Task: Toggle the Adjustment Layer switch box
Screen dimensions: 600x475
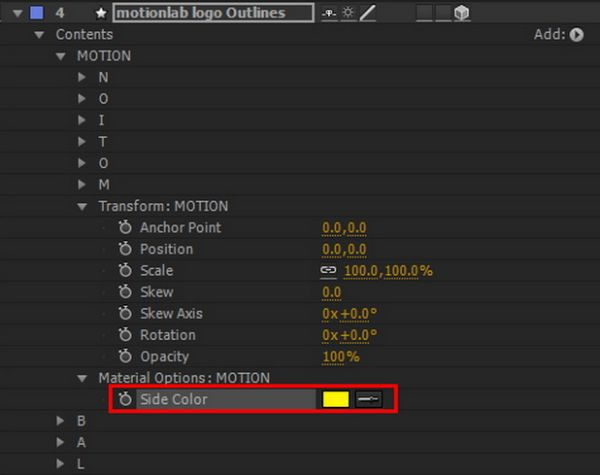Action: (x=443, y=13)
